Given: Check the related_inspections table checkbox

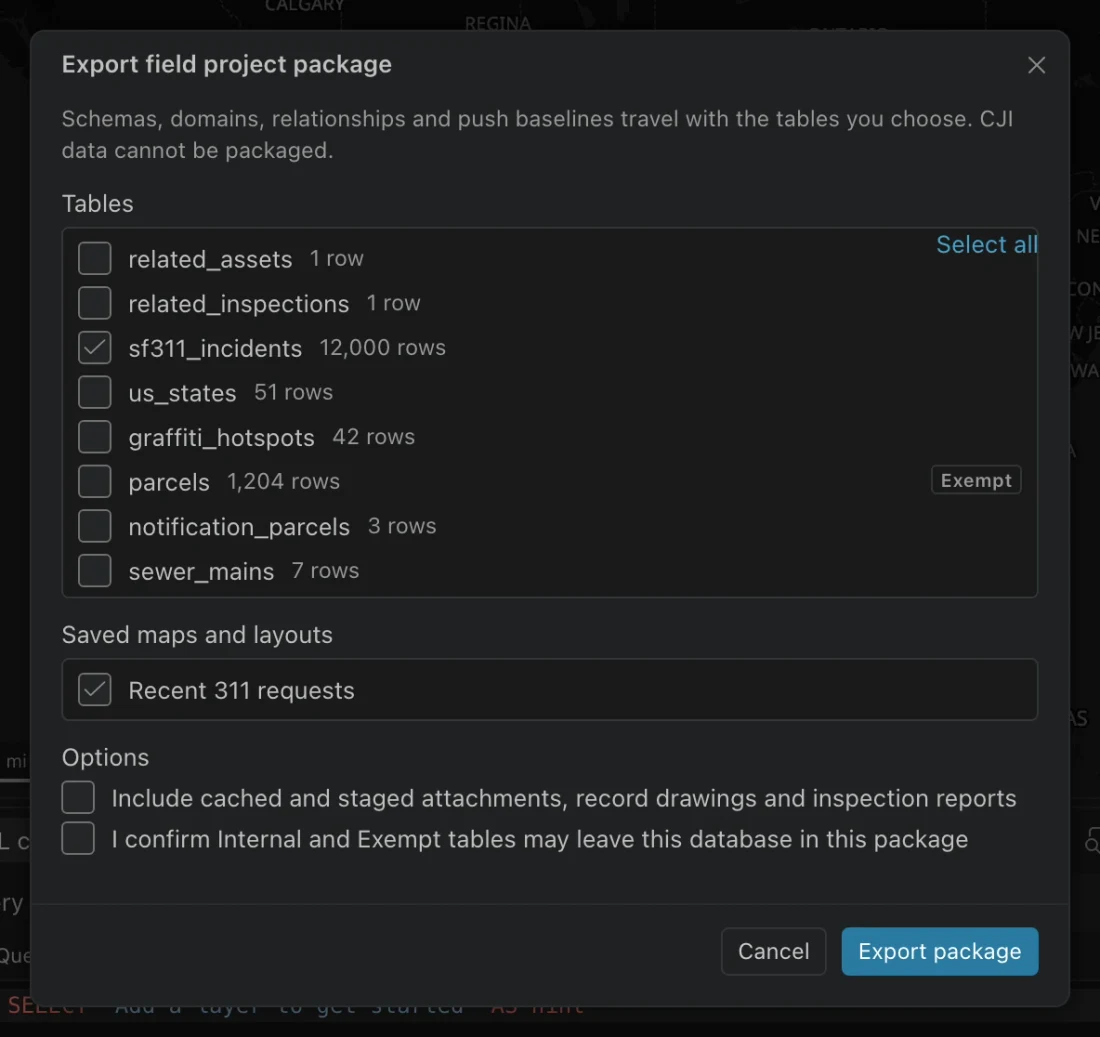Looking at the screenshot, I should point(95,303).
